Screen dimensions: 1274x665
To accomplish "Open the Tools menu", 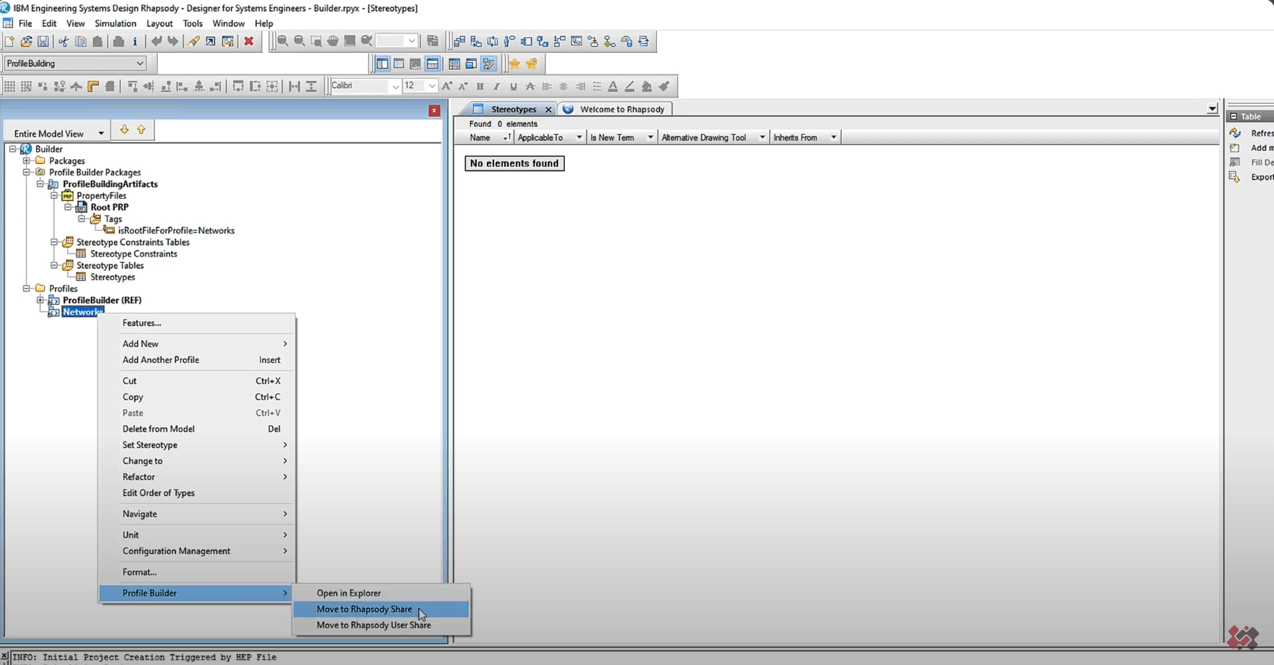I will tap(192, 23).
